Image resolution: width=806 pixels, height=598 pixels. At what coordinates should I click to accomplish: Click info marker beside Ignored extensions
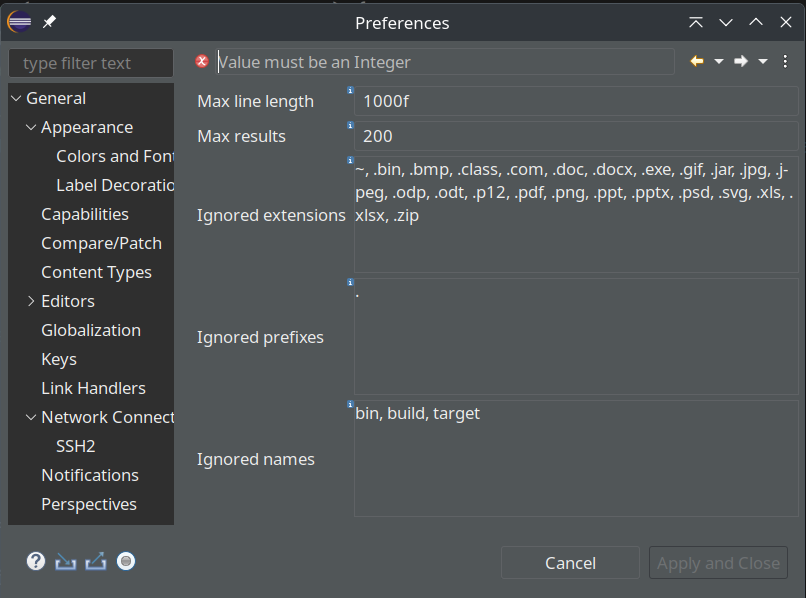[350, 160]
